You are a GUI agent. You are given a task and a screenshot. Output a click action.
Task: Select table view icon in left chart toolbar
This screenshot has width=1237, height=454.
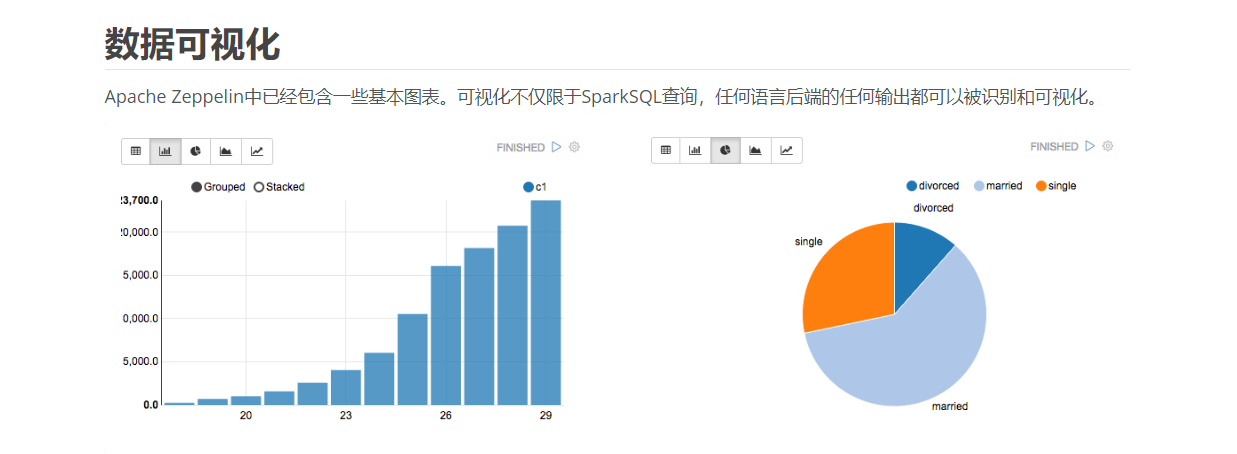click(x=136, y=151)
